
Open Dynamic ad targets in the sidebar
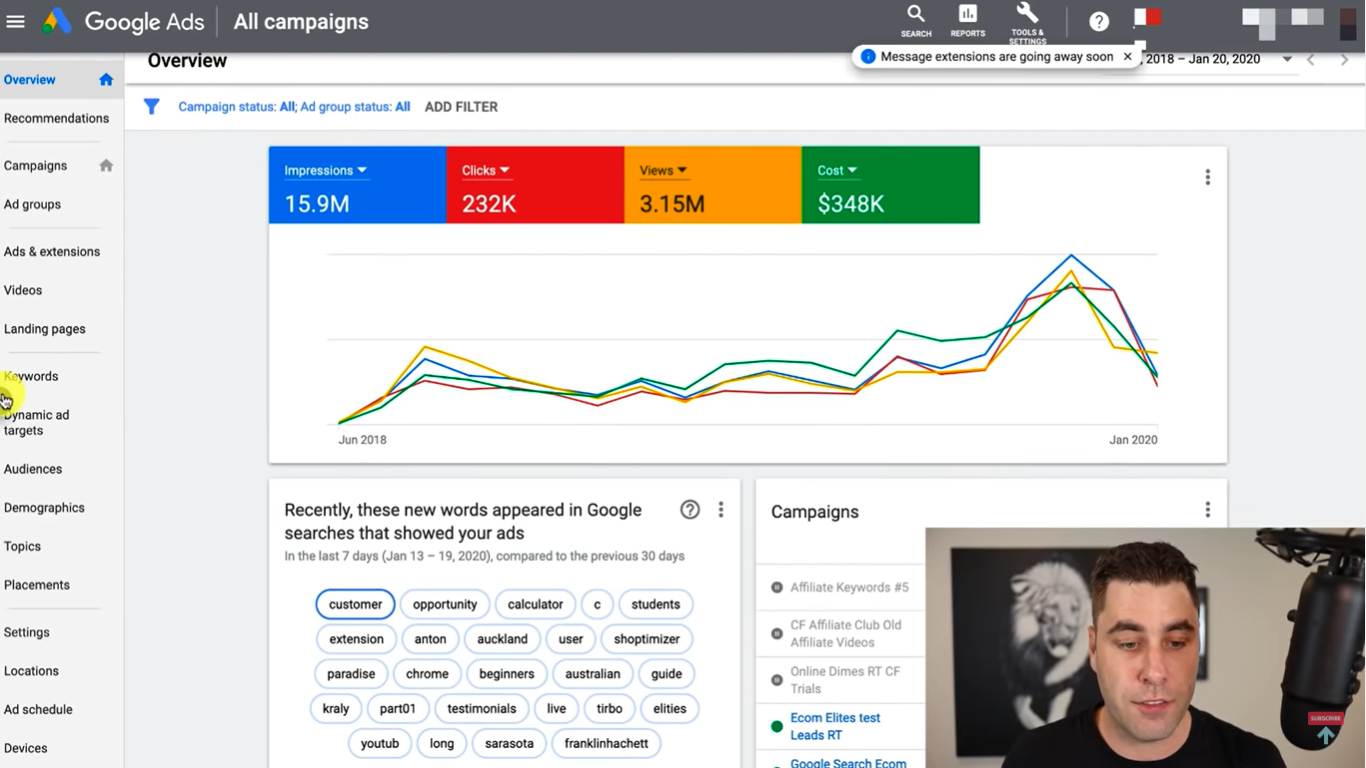(x=36, y=423)
